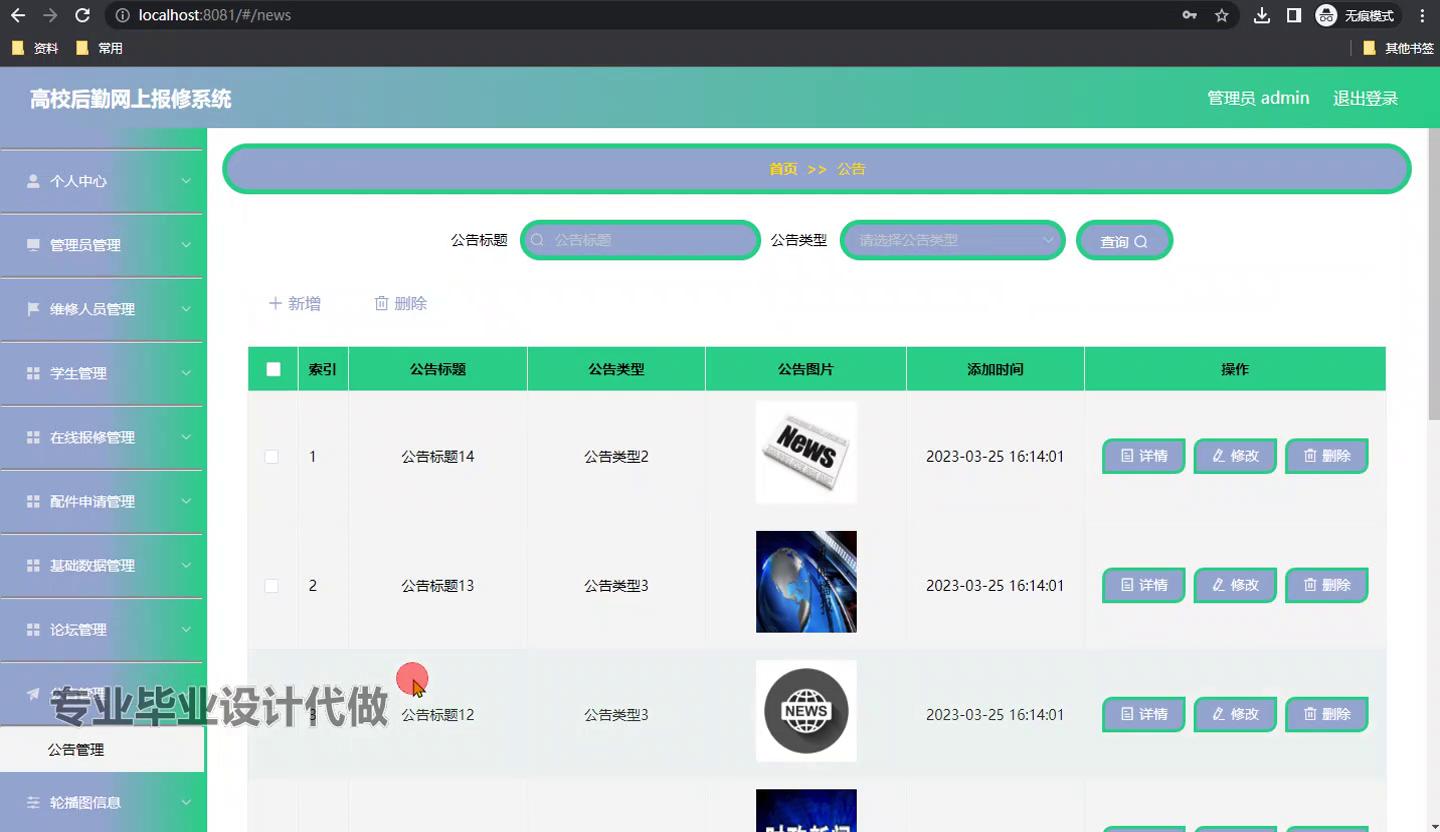Click 修改 for 公告标题14
The image size is (1440, 832).
pos(1235,456)
